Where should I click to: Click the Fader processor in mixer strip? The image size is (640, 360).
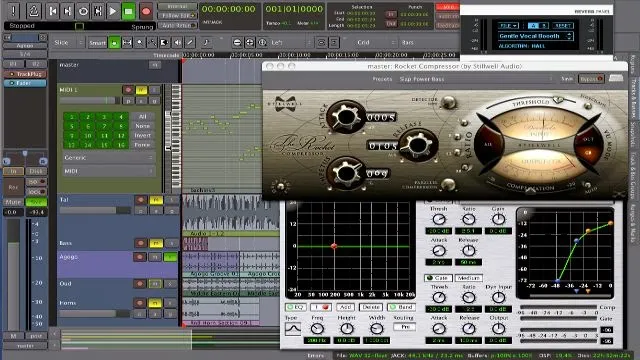[x=25, y=83]
